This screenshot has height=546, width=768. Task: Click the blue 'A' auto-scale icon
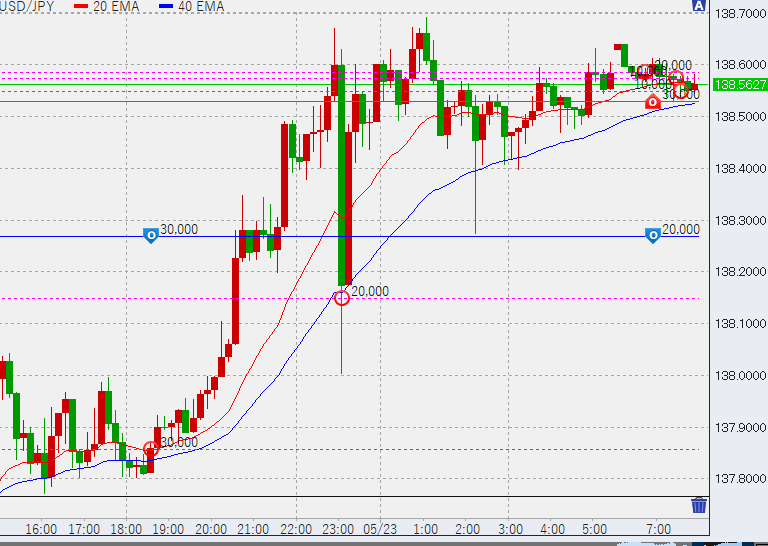tap(698, 6)
